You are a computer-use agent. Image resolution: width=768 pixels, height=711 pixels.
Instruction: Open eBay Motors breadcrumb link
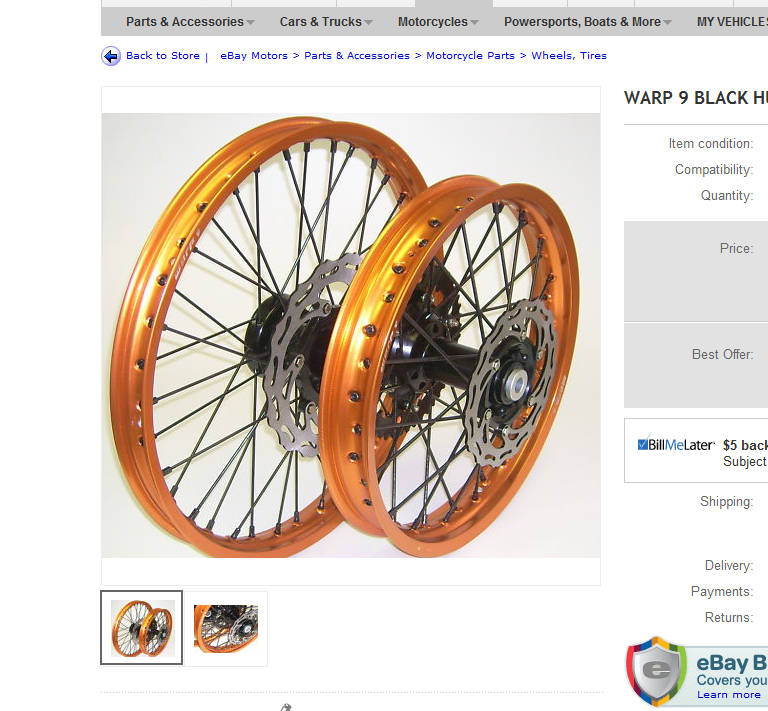254,56
